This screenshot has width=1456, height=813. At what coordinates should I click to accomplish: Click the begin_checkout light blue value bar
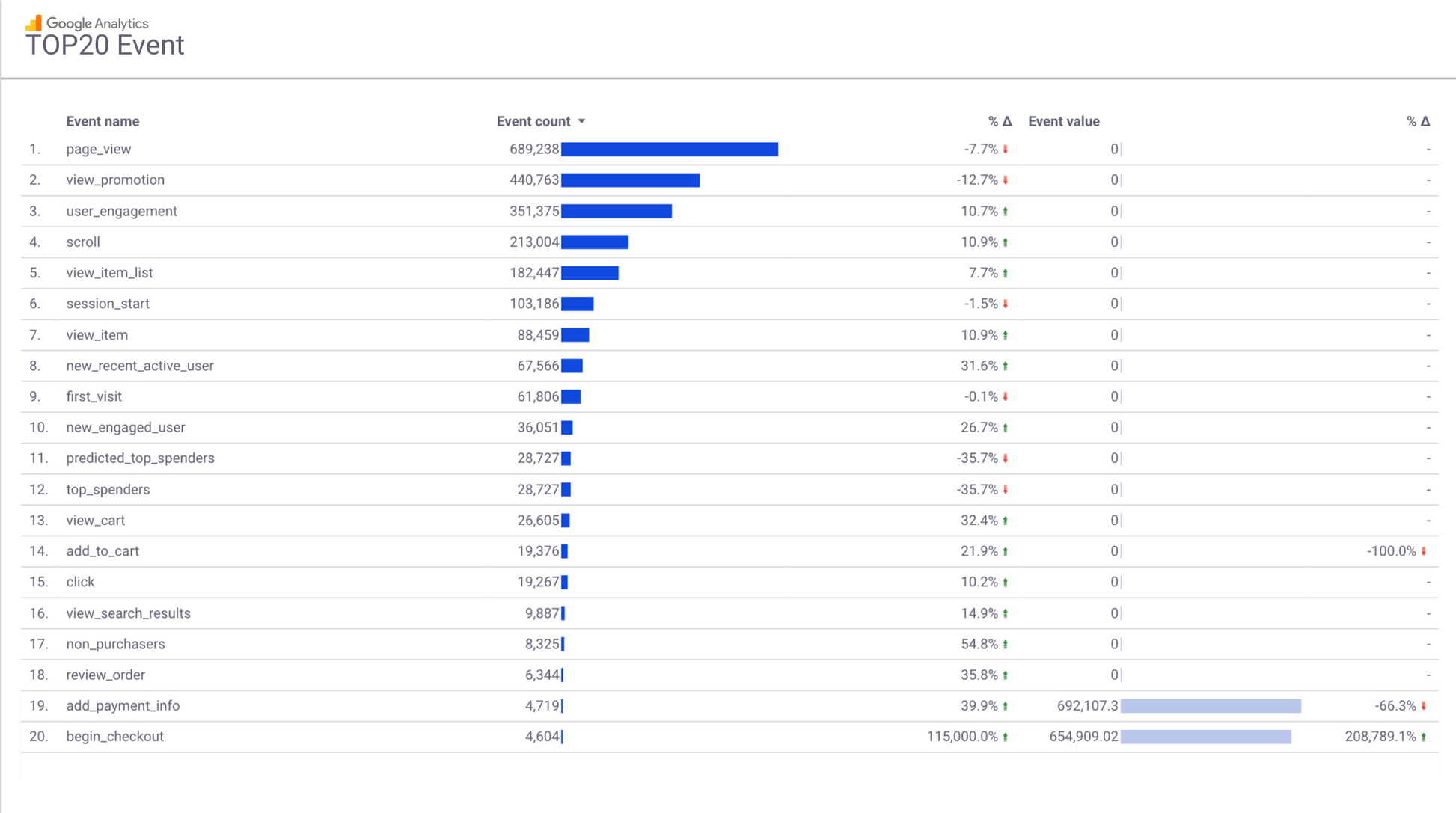1205,737
